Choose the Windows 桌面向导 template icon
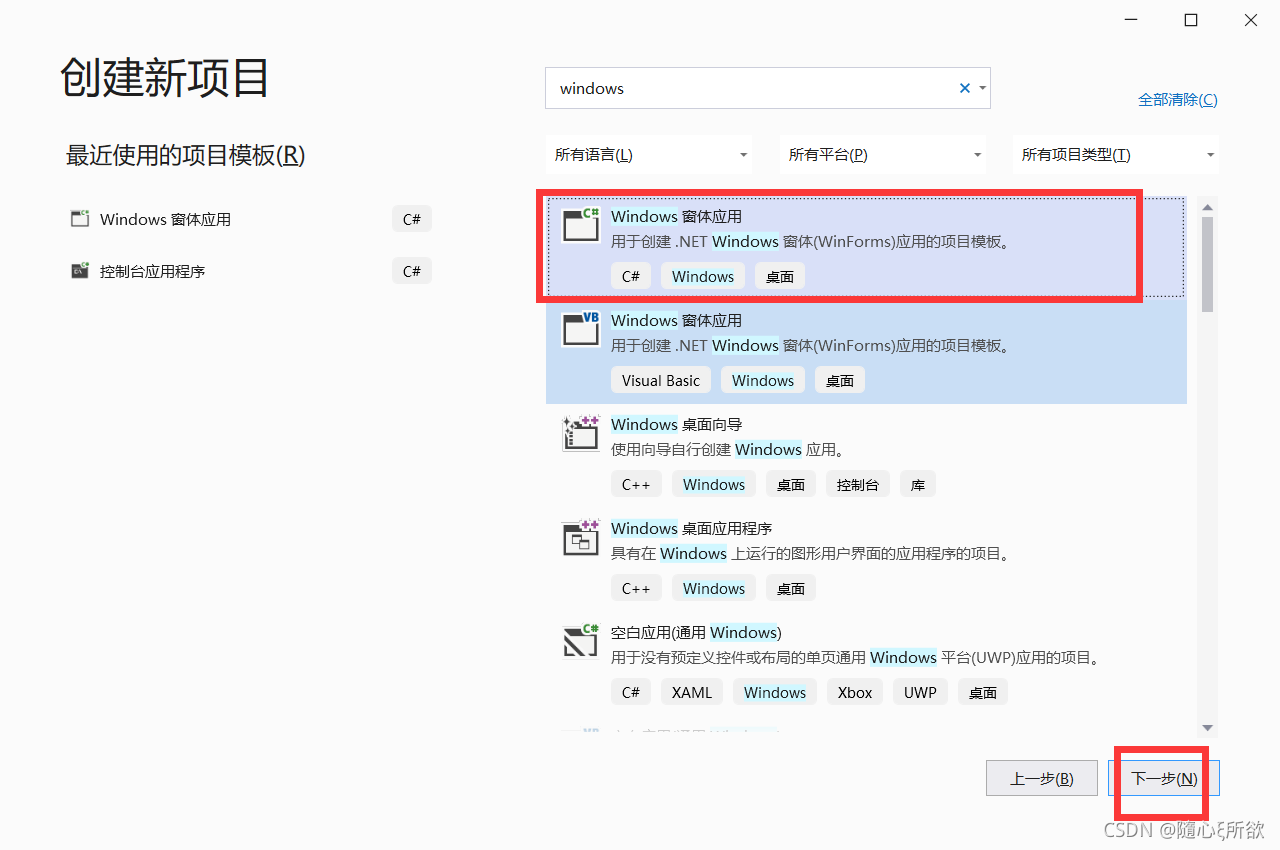This screenshot has width=1280, height=850. (x=581, y=433)
